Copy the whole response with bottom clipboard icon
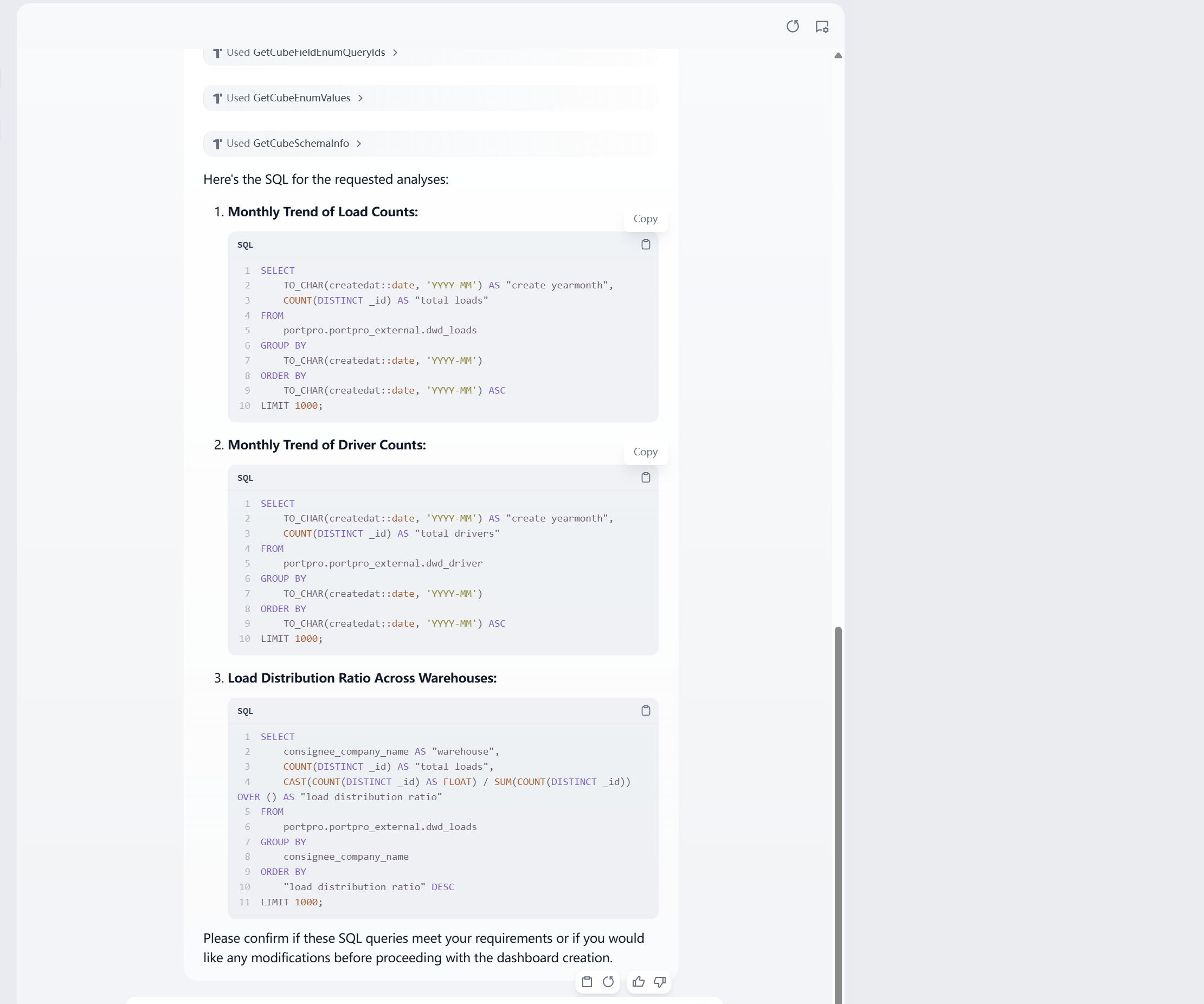 click(587, 982)
